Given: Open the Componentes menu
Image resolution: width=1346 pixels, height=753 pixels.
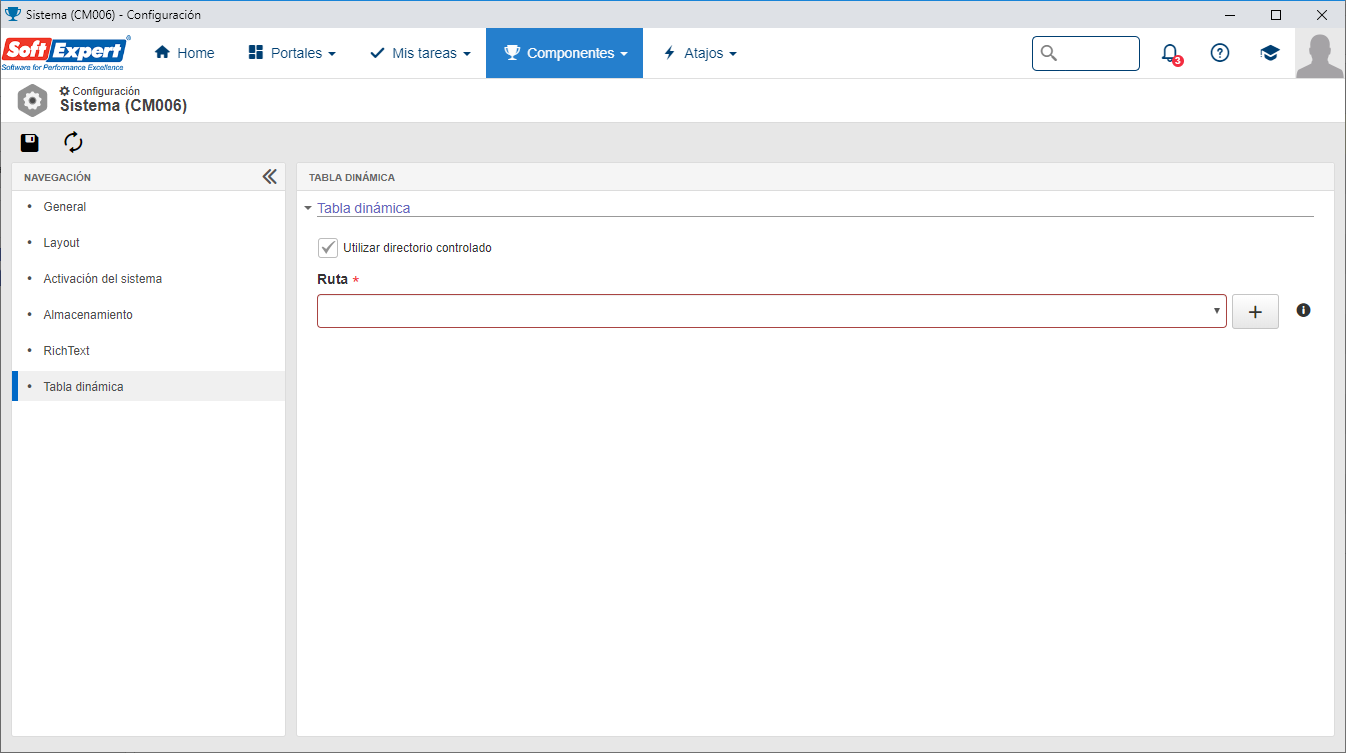Looking at the screenshot, I should (x=565, y=53).
